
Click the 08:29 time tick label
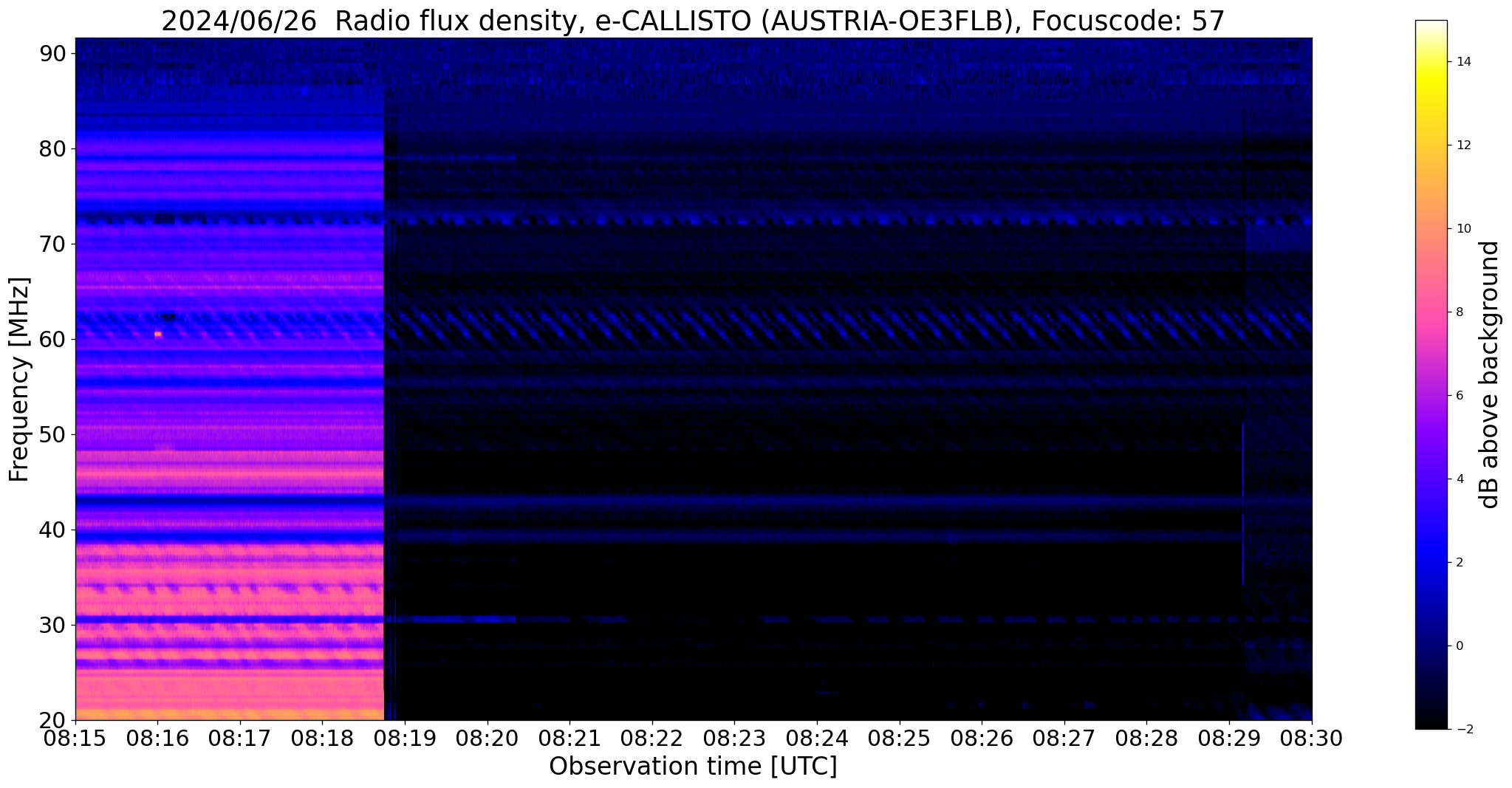click(x=1229, y=738)
